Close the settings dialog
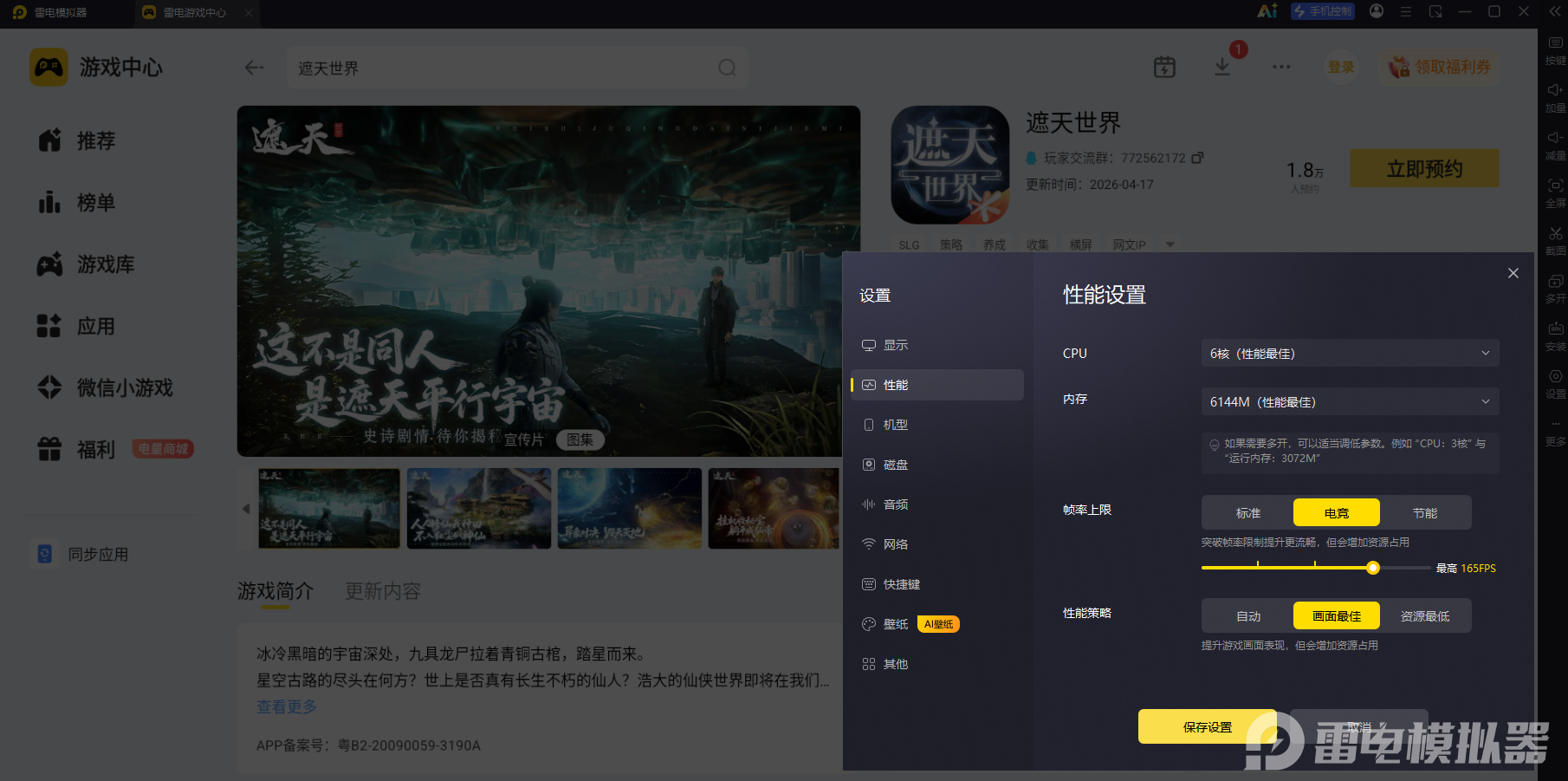The height and width of the screenshot is (781, 1568). [1513, 273]
